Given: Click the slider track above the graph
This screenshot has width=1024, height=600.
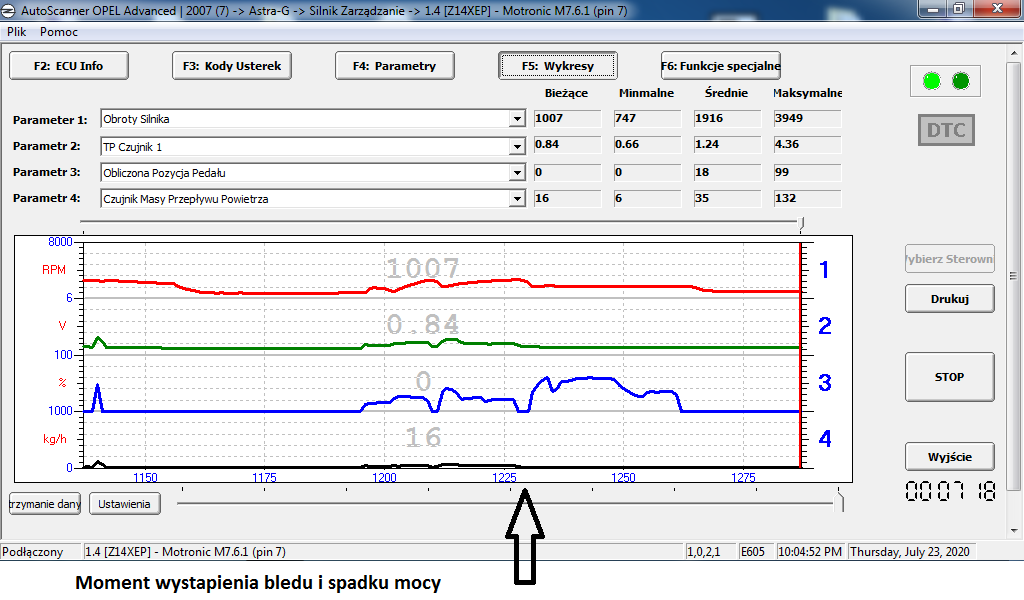Looking at the screenshot, I should 440,222.
